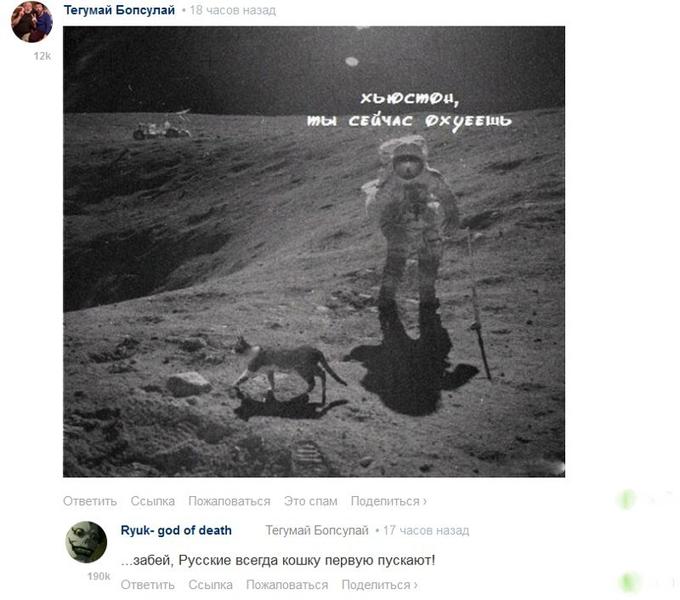
Task: Reply to the first comment with Ответить
Action: [x=90, y=501]
